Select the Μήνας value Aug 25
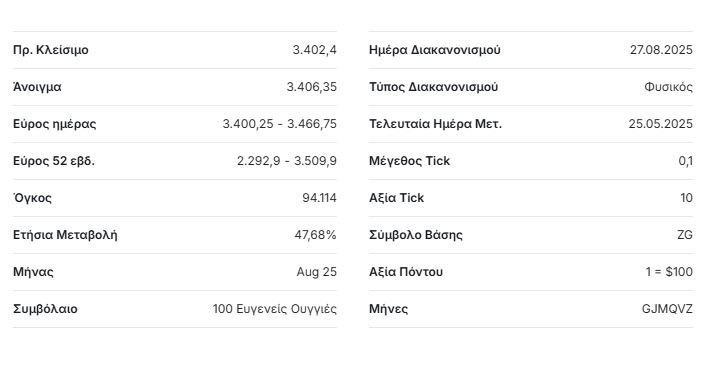The image size is (718, 386). (316, 272)
